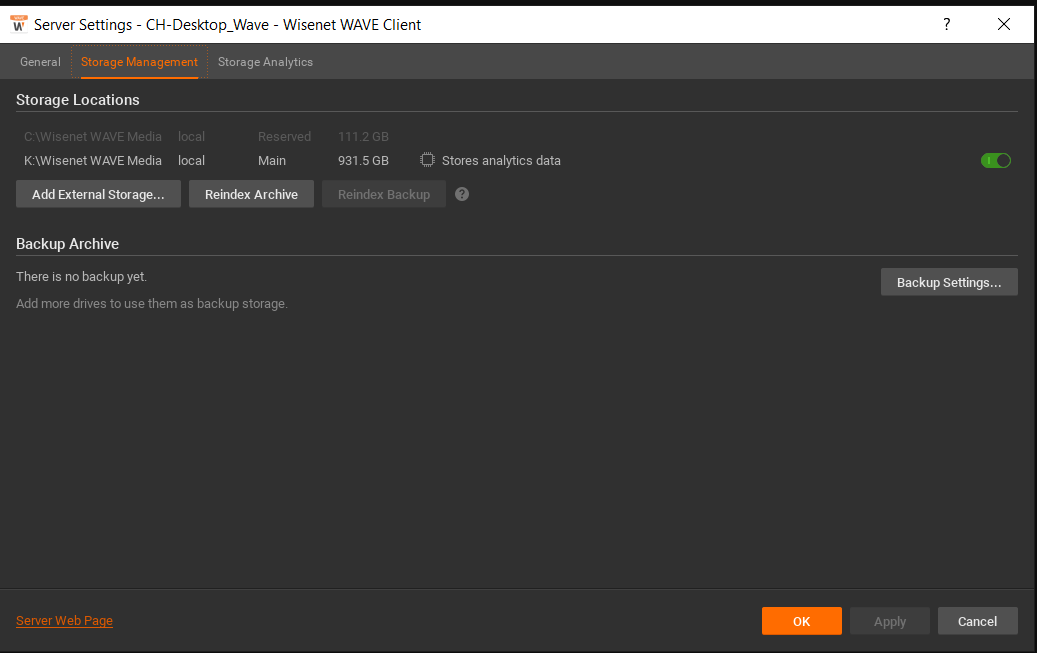Click the 111.2 GB capacity value
The image size is (1037, 653).
[363, 136]
